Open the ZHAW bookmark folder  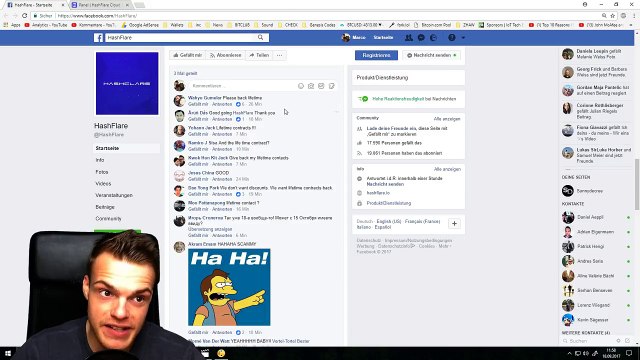click(465, 25)
